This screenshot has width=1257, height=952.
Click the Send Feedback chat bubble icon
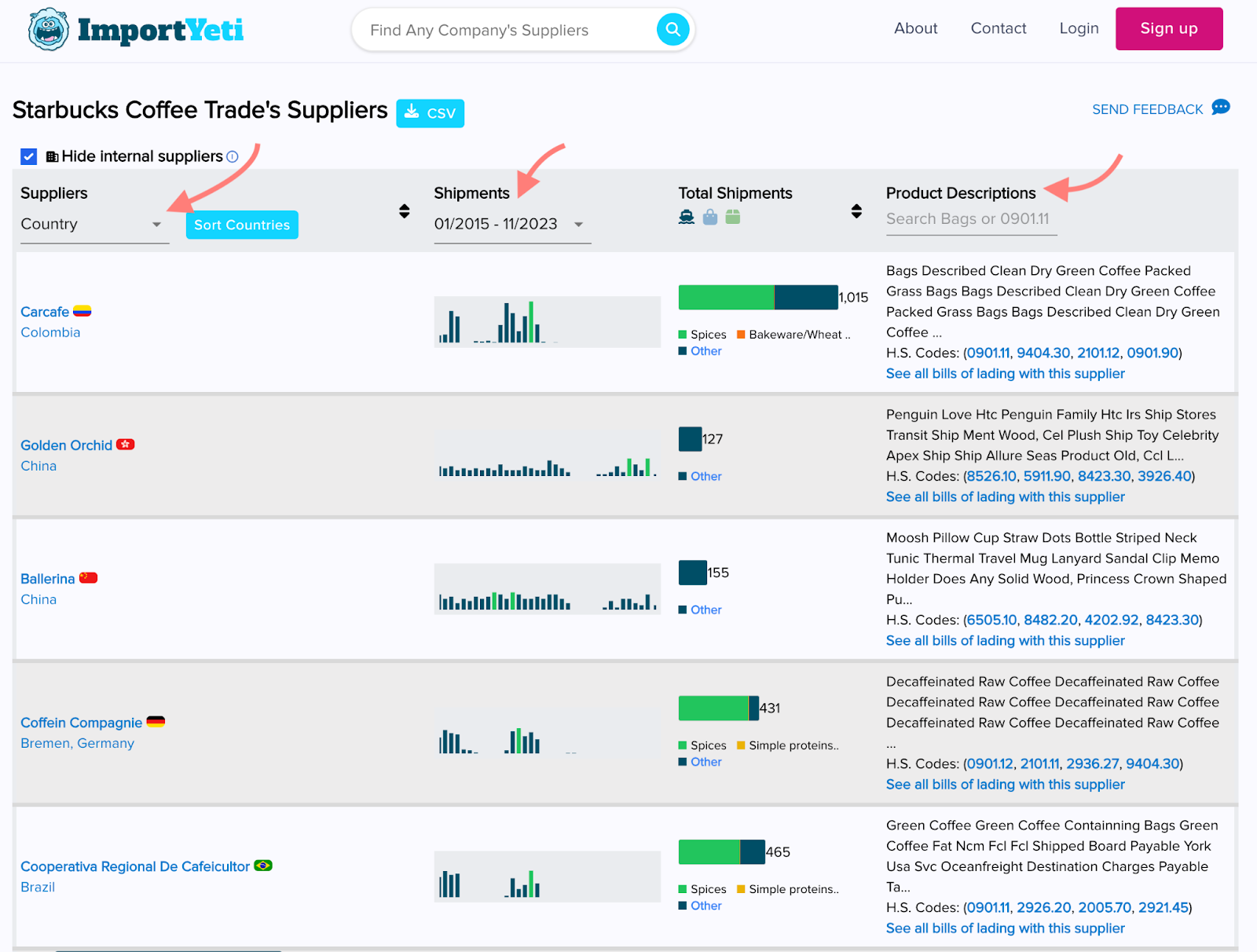pyautogui.click(x=1220, y=108)
